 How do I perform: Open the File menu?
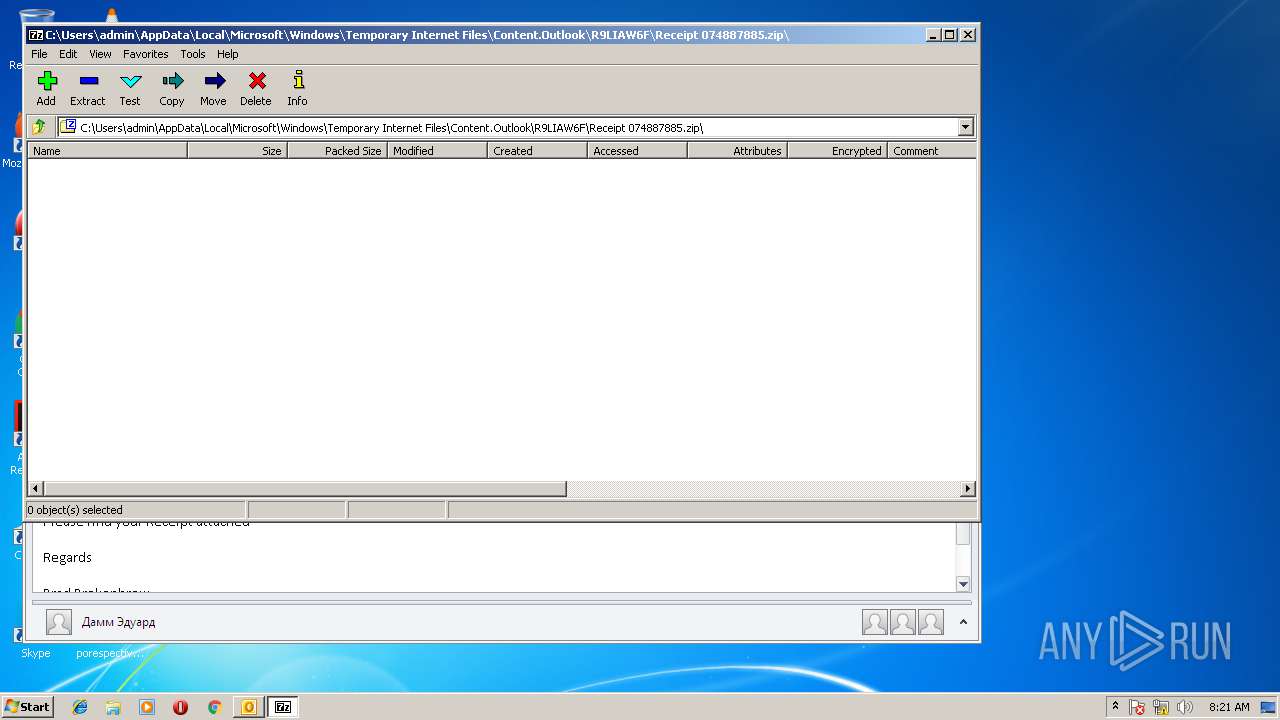pyautogui.click(x=39, y=54)
